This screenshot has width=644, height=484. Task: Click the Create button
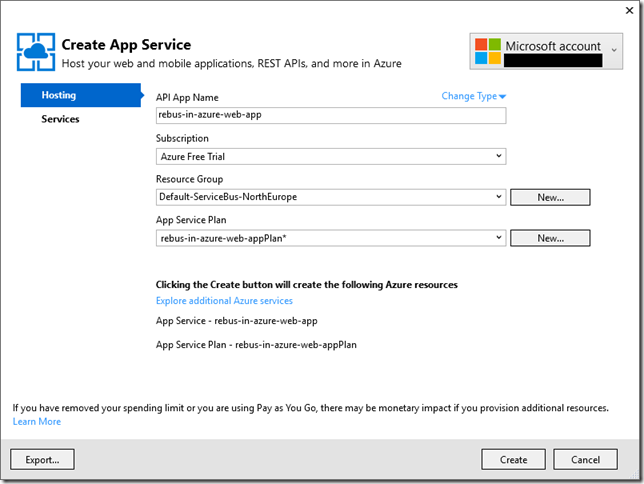click(x=513, y=459)
